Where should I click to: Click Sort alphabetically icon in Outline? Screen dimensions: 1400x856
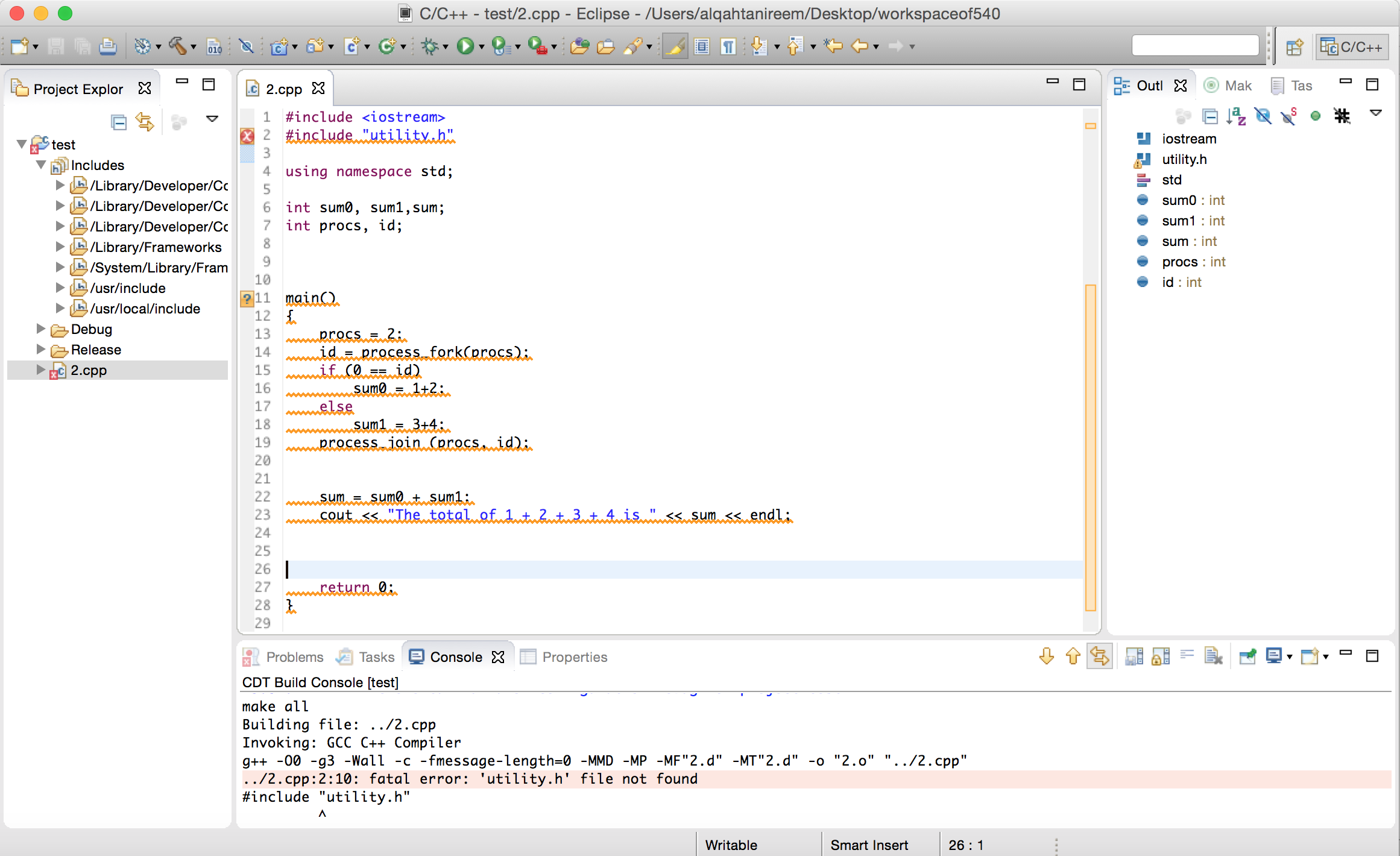(1235, 116)
